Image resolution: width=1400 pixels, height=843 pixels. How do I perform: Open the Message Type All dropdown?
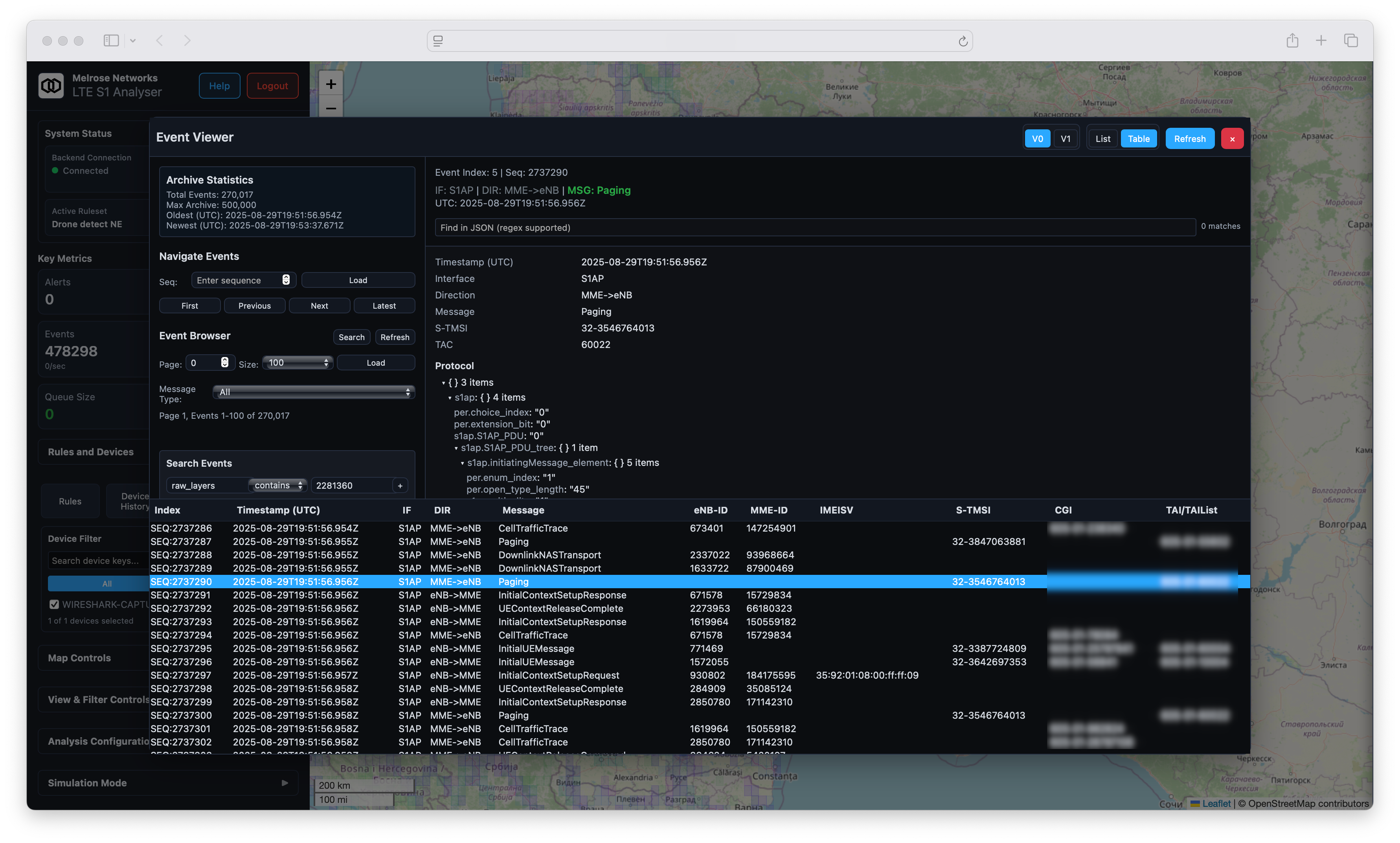tap(313, 392)
